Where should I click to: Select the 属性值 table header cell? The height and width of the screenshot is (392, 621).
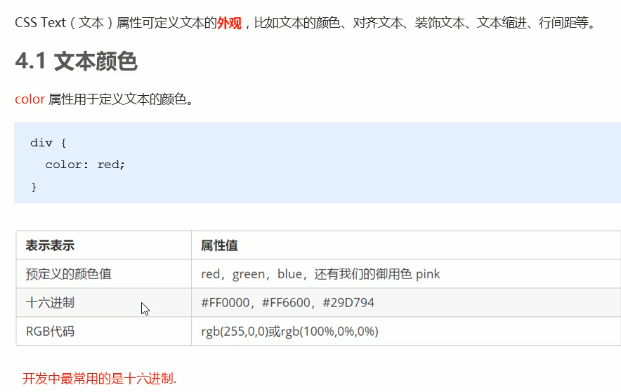pyautogui.click(x=406, y=245)
